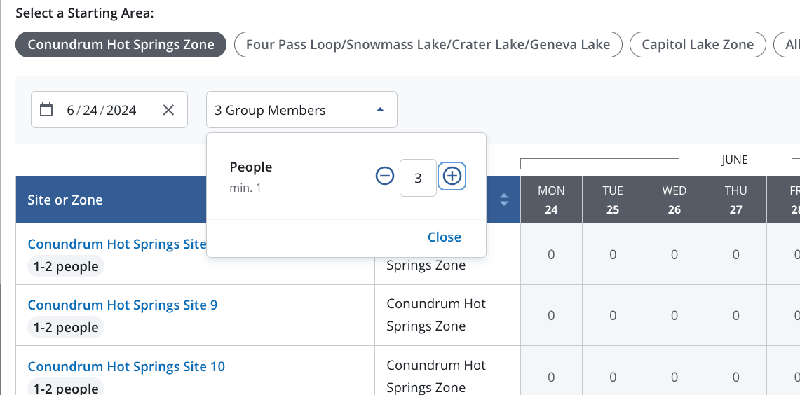Click the WED 26 column header
The width and height of the screenshot is (800, 395).
(674, 200)
